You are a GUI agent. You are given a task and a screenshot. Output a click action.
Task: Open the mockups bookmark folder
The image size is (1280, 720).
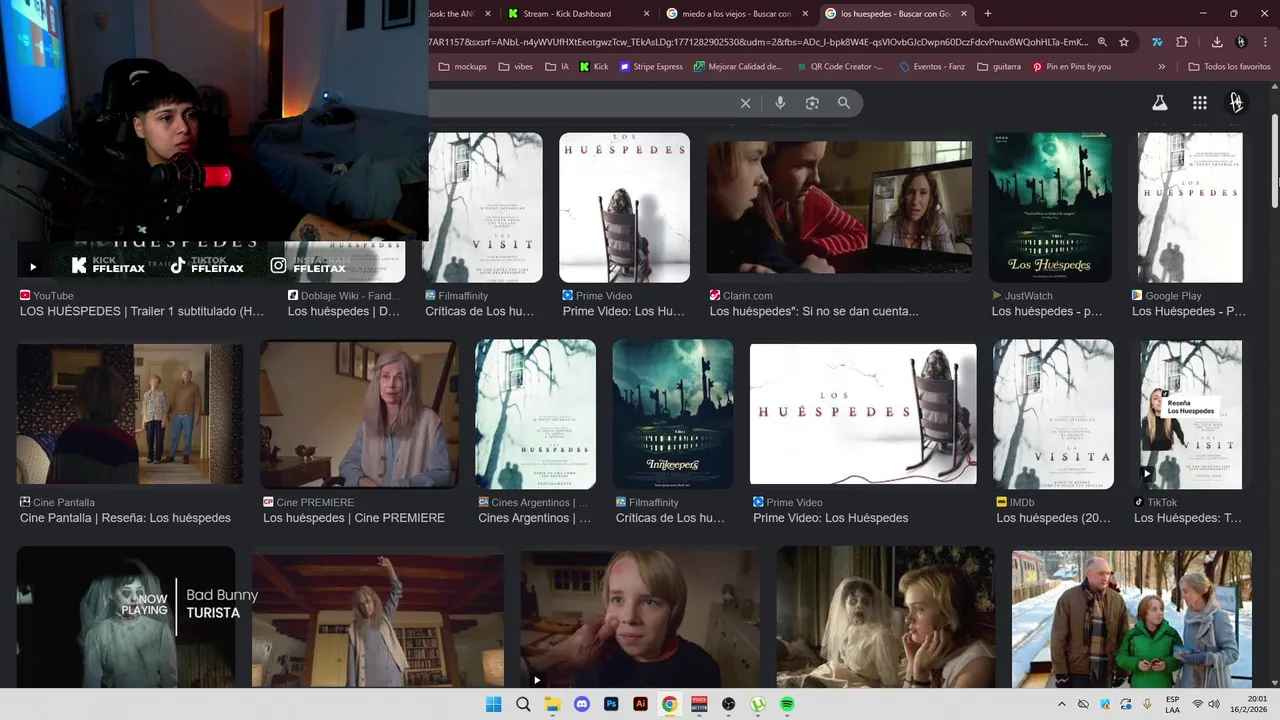tap(463, 67)
